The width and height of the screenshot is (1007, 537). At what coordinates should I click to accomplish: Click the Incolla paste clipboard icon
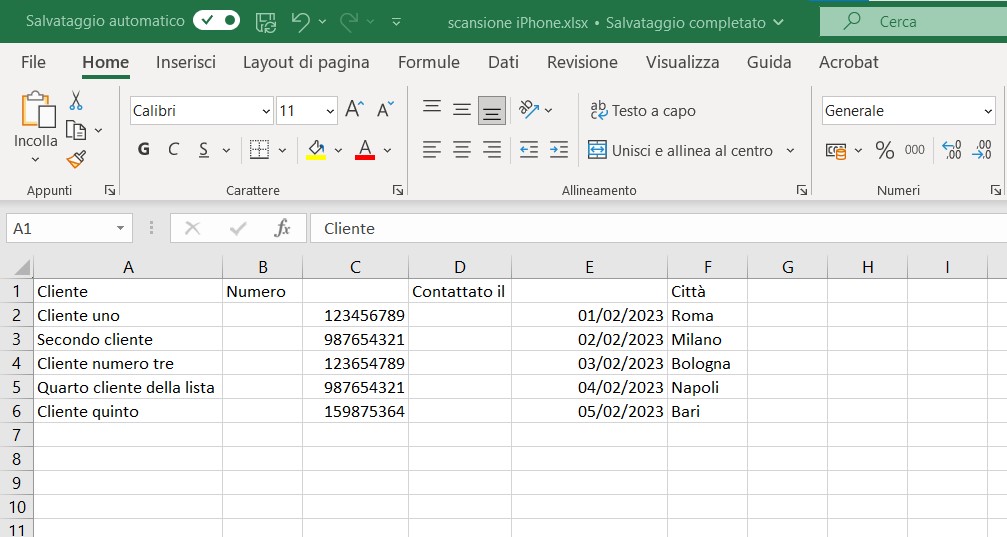point(37,110)
